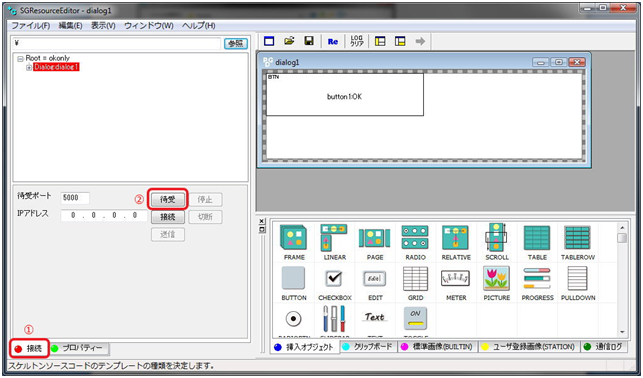
Task: Open the ヘルプ(H) menu
Action: point(199,25)
